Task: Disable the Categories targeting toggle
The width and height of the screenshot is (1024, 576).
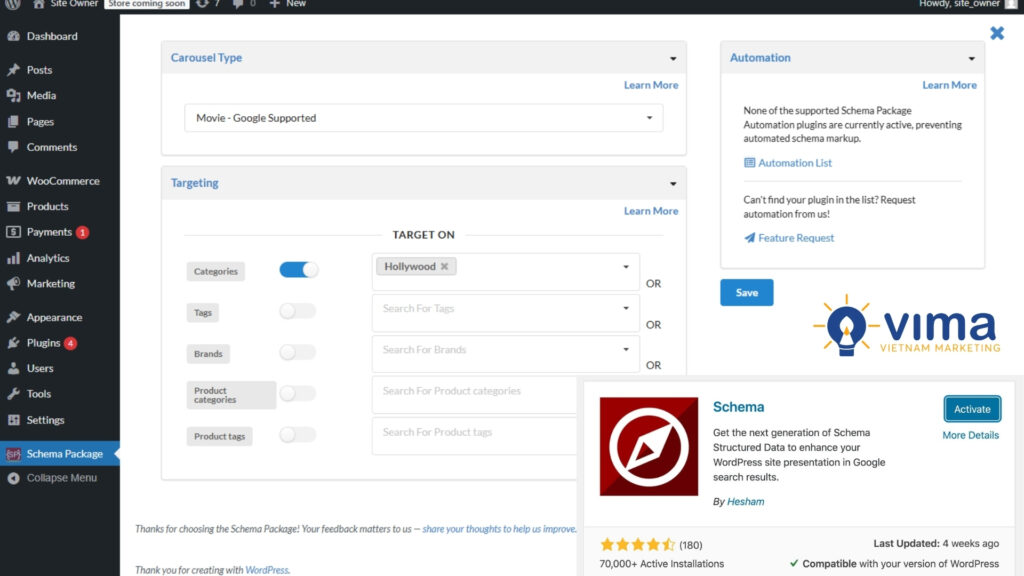Action: 297,270
